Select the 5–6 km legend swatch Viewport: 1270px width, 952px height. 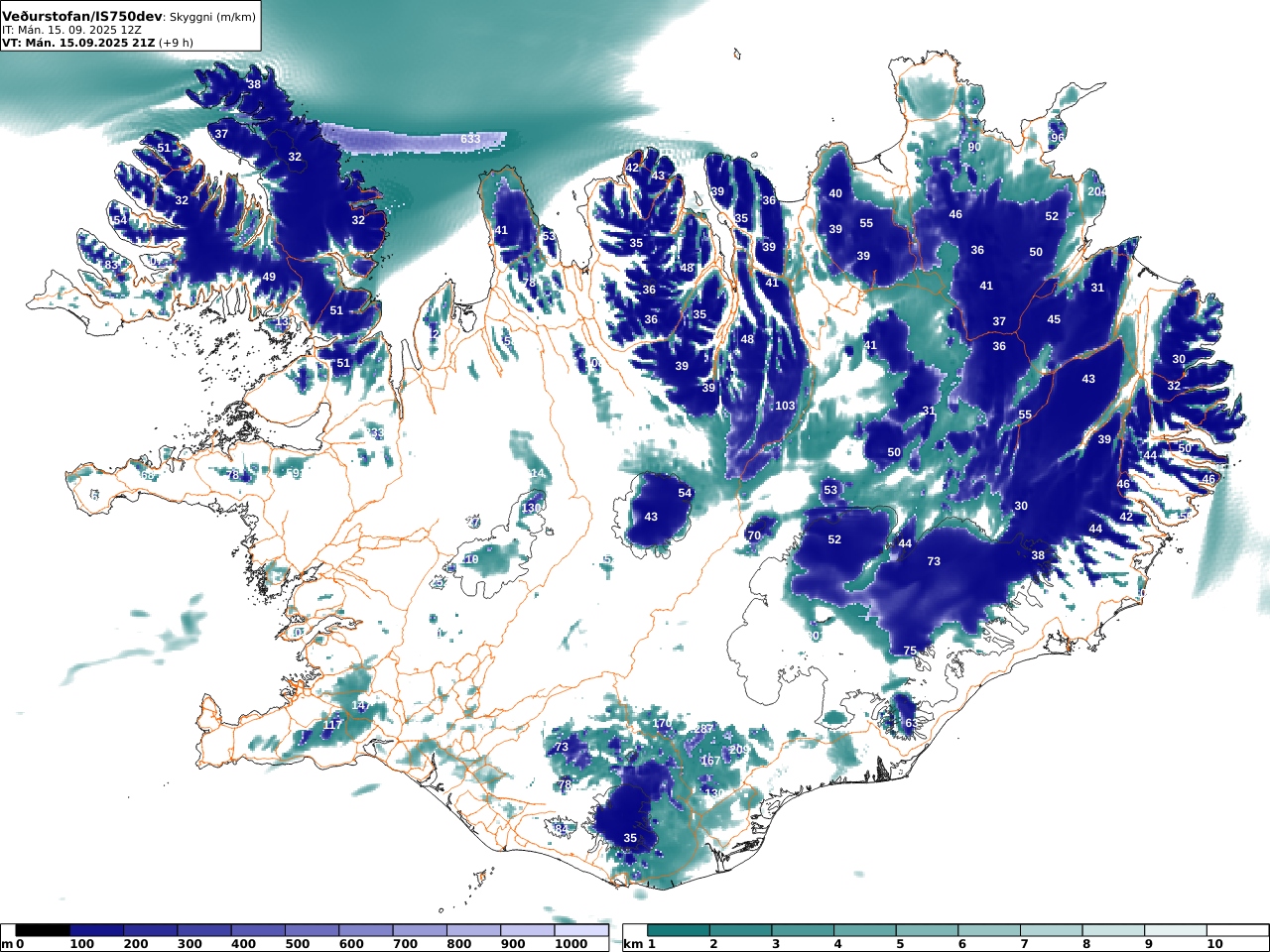pos(927,930)
